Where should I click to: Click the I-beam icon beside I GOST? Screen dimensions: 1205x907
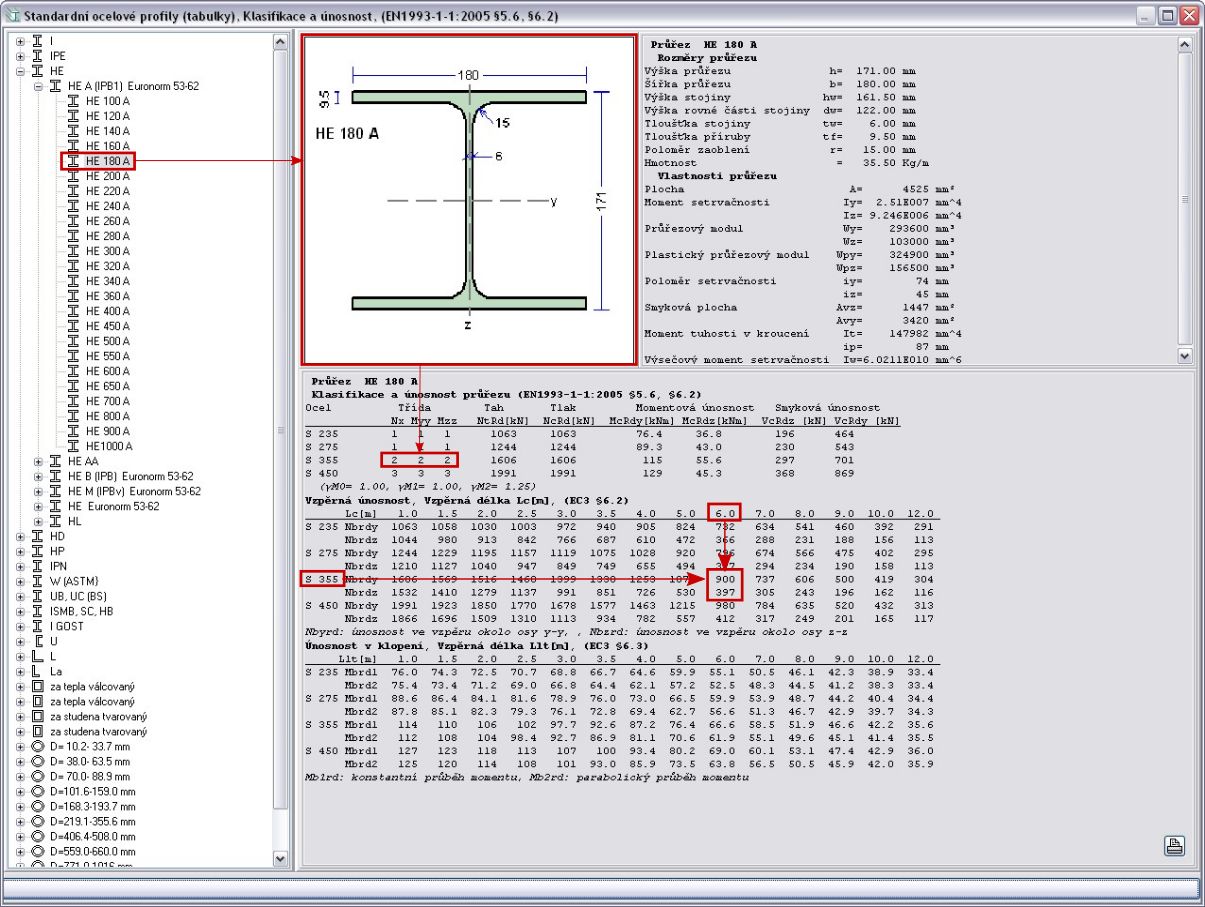click(38, 626)
